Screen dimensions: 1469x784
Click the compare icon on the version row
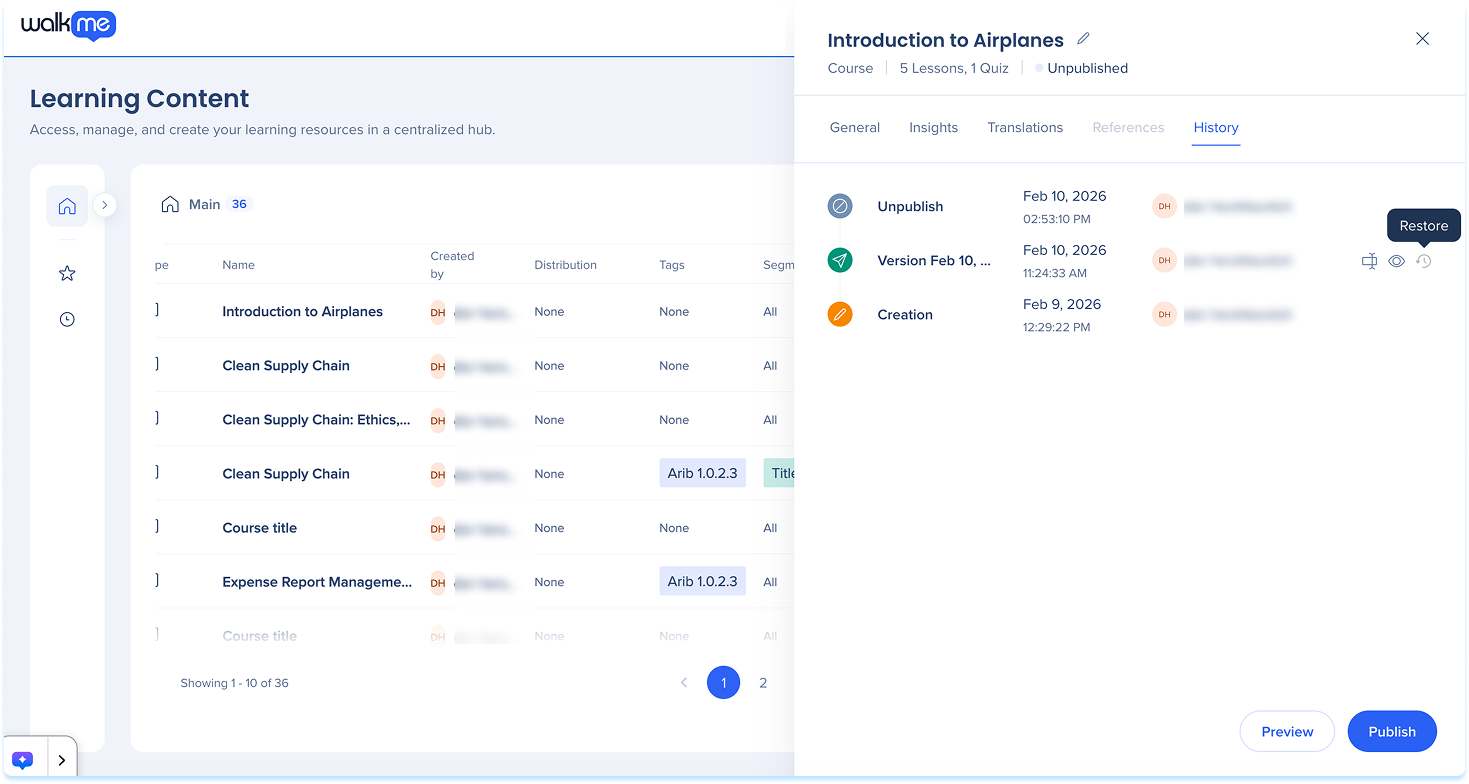[1369, 261]
